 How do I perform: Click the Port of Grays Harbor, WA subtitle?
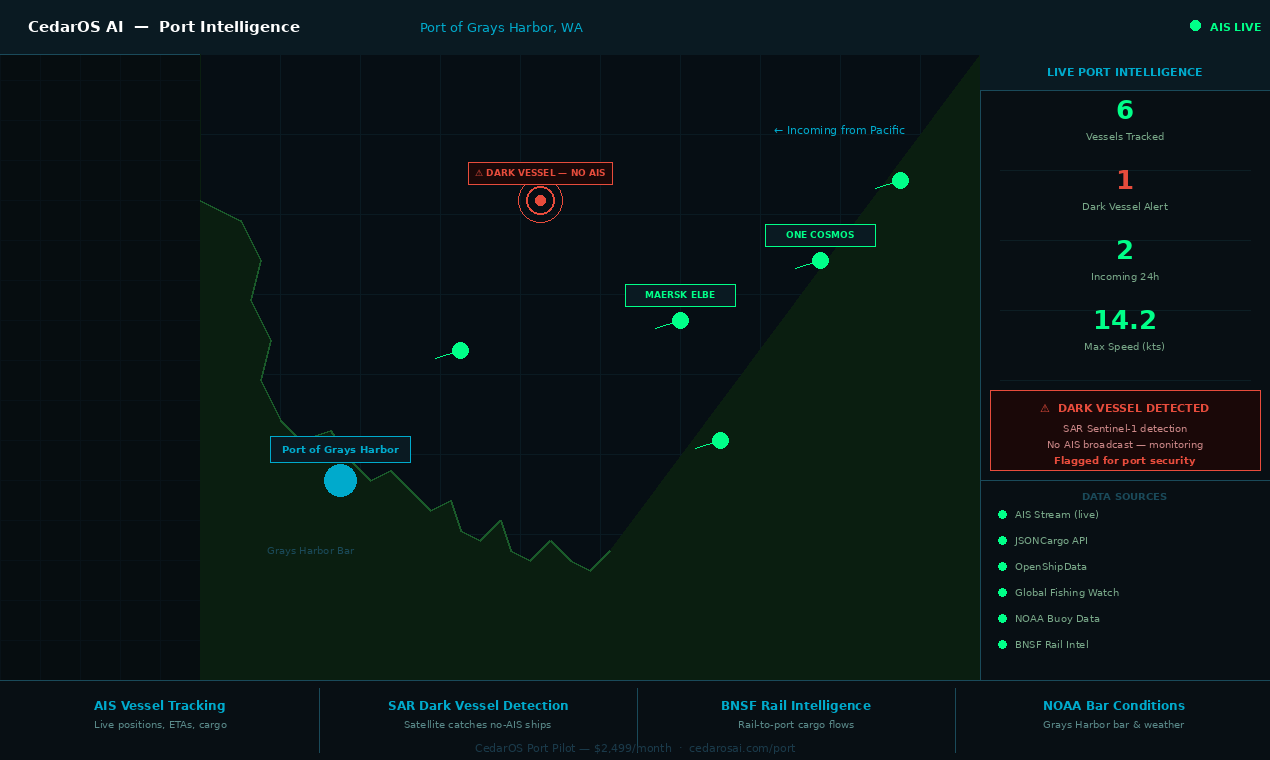click(x=501, y=28)
